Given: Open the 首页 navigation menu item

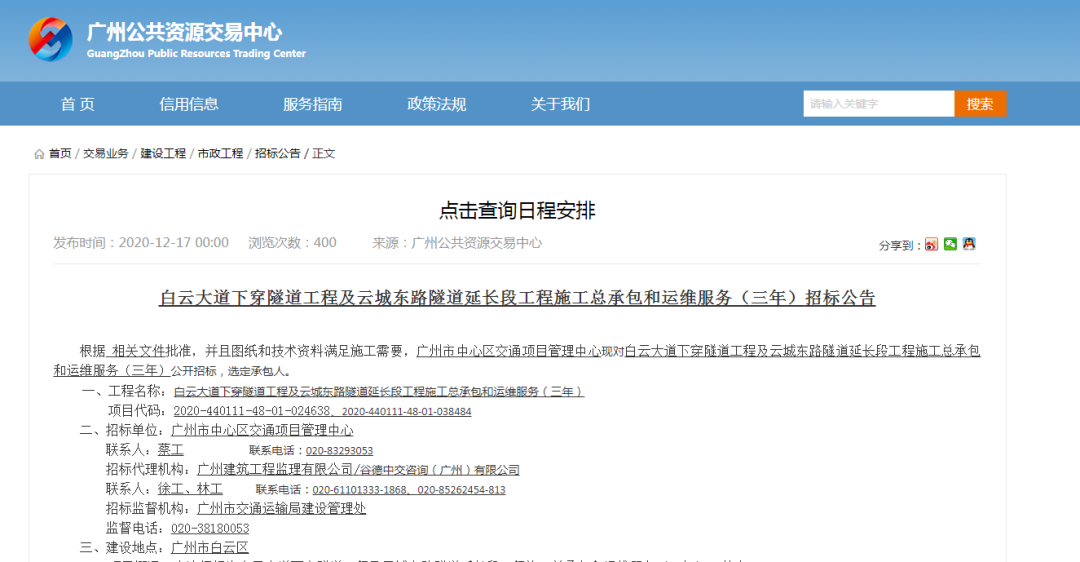Looking at the screenshot, I should coord(77,104).
